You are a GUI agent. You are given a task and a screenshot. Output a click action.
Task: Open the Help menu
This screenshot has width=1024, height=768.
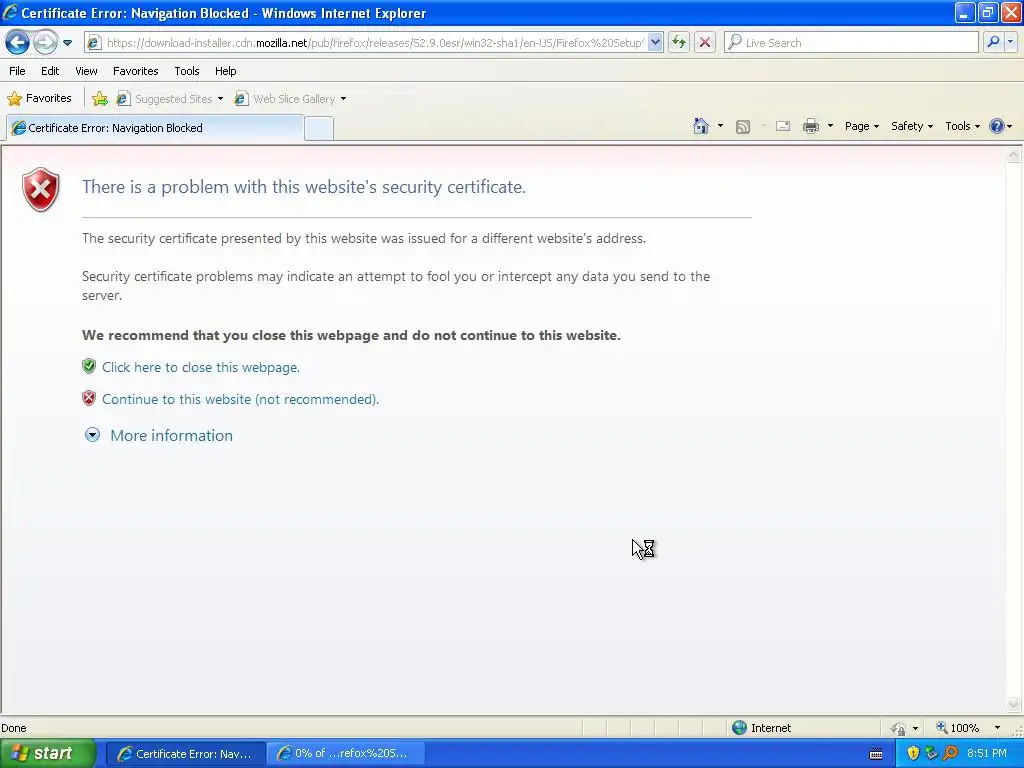coord(225,71)
